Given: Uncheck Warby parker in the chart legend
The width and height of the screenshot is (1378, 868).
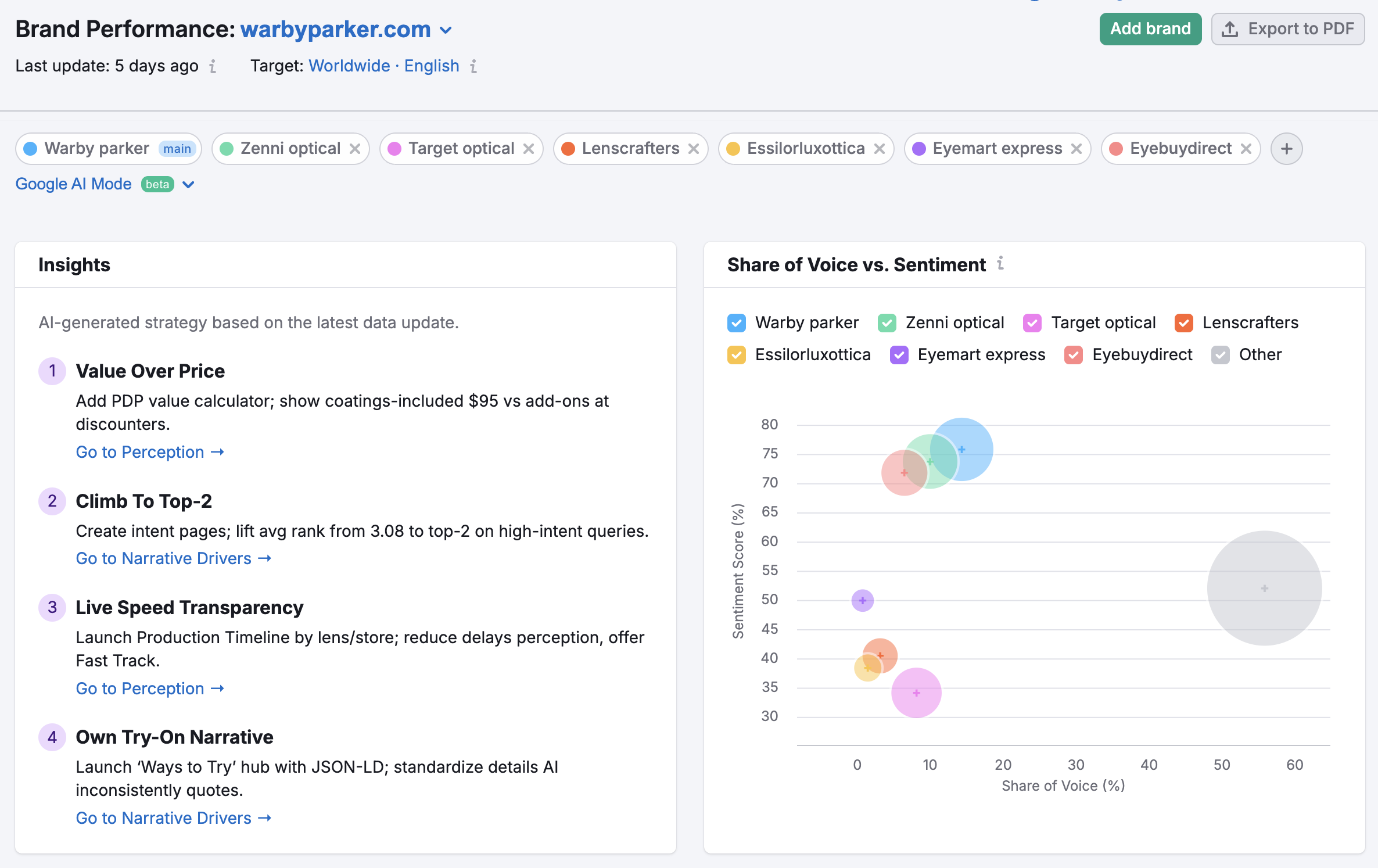Looking at the screenshot, I should (736, 322).
